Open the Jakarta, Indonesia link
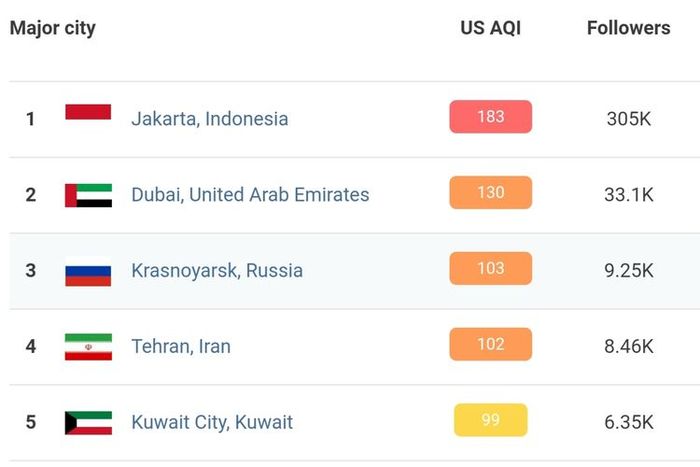 point(210,119)
